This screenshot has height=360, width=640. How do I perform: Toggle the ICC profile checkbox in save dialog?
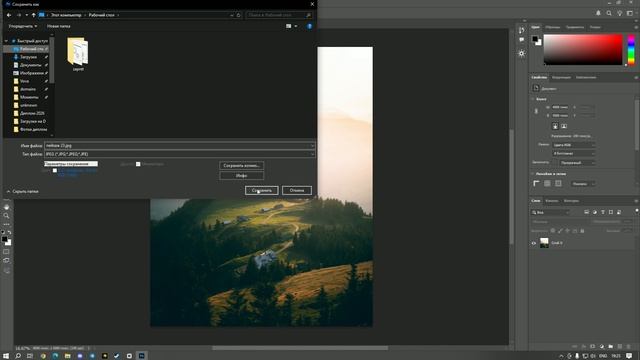tap(55, 171)
